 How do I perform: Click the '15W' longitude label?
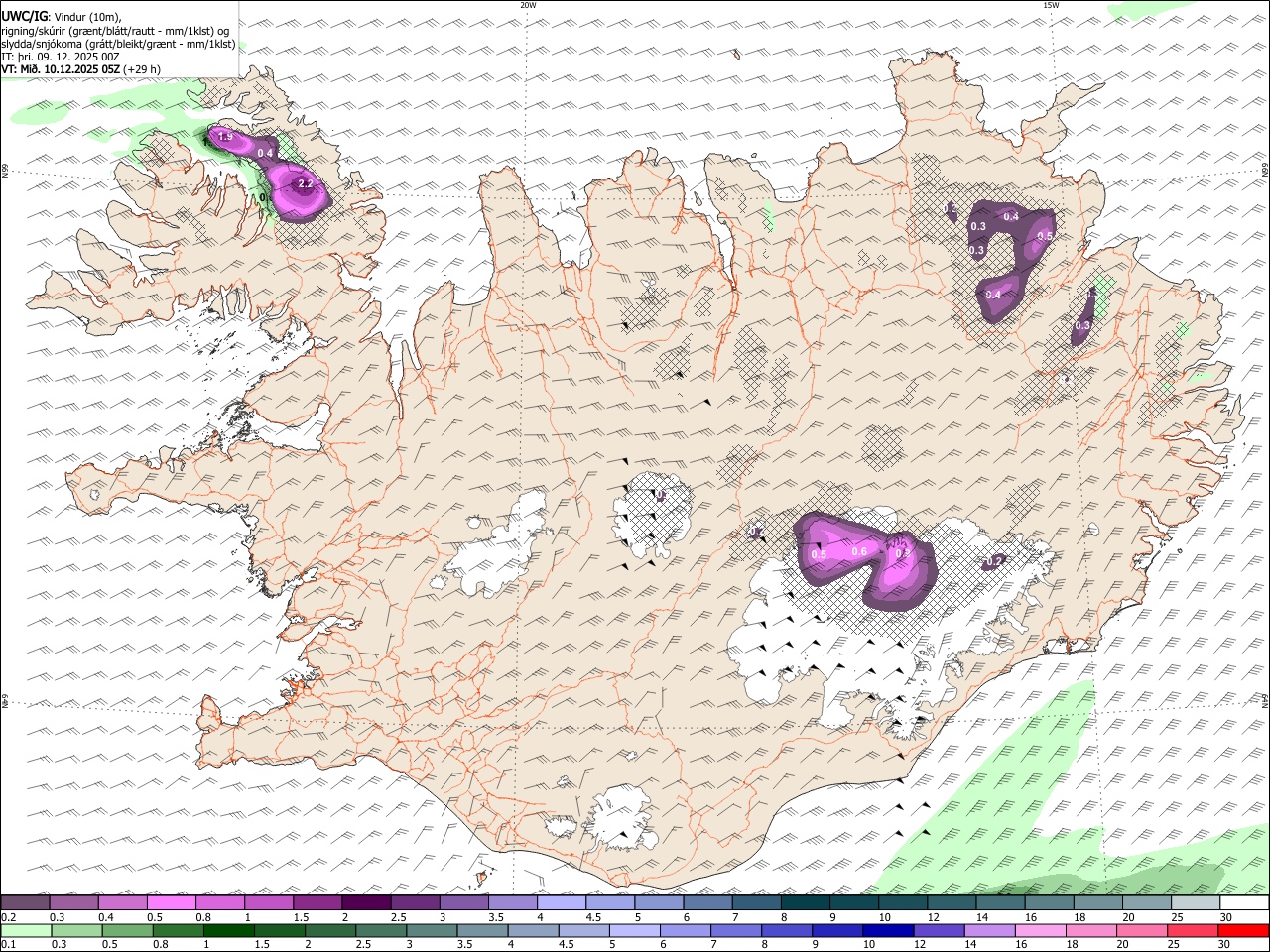[x=1051, y=5]
